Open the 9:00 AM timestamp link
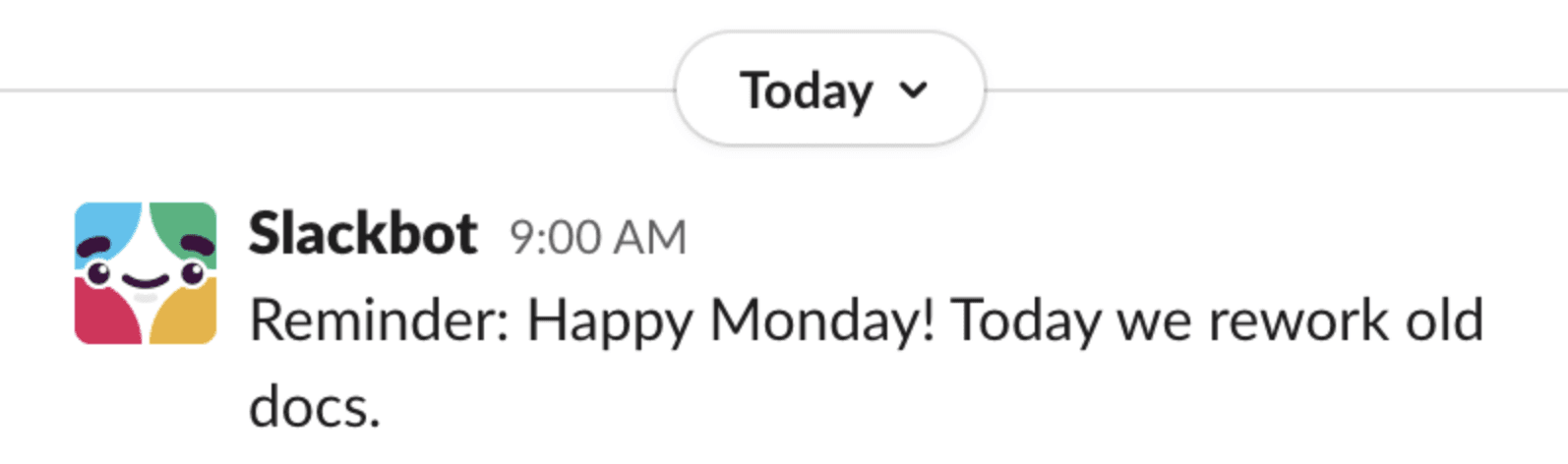The image size is (1568, 464). click(597, 237)
